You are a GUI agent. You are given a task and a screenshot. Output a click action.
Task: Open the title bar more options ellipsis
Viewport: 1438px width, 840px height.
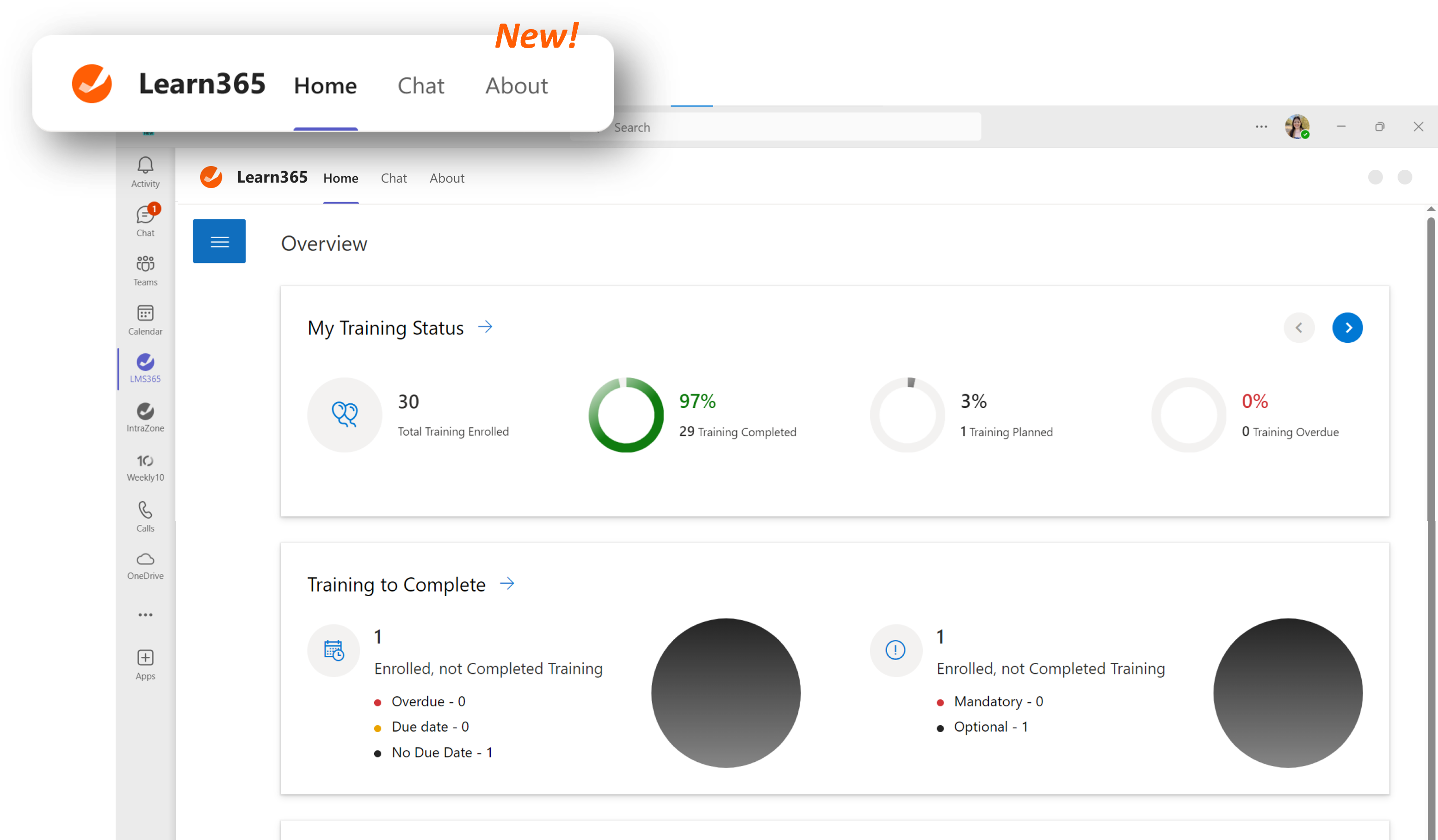(x=1261, y=127)
